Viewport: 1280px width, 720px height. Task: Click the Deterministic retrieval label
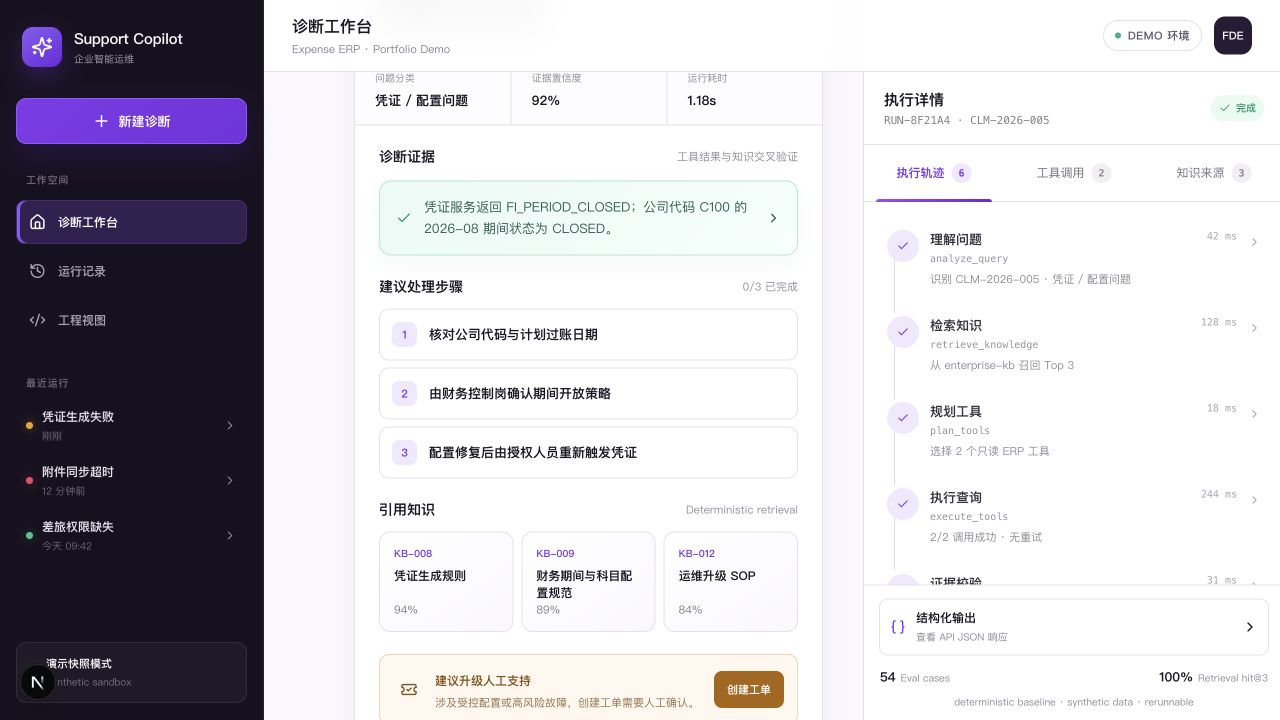[x=742, y=510]
